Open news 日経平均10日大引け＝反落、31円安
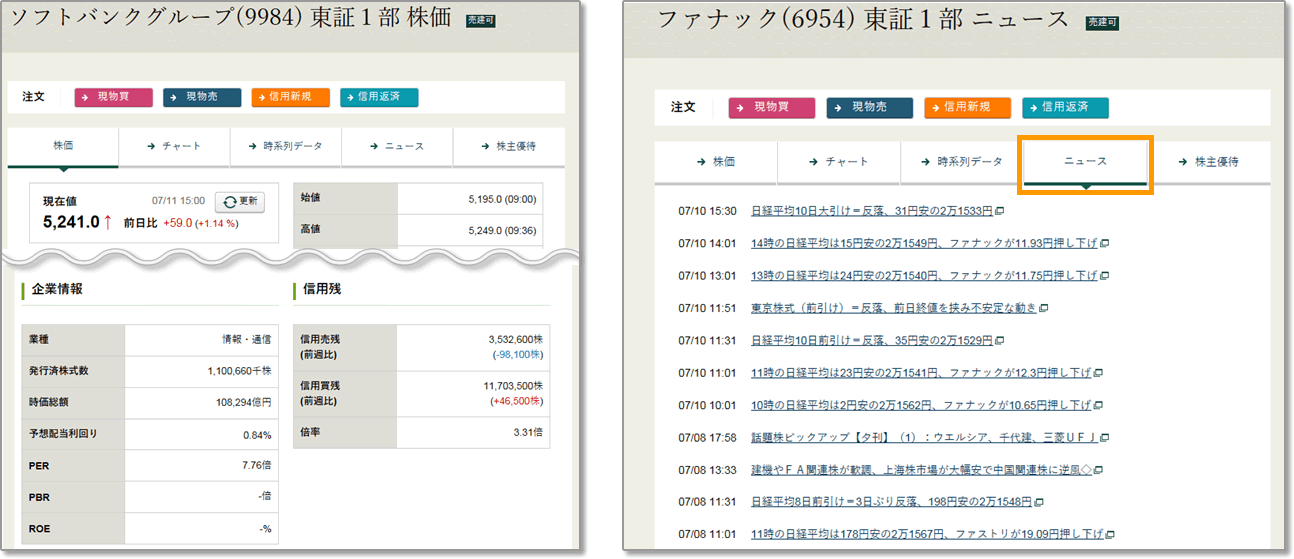This screenshot has height=559, width=1294. point(871,211)
